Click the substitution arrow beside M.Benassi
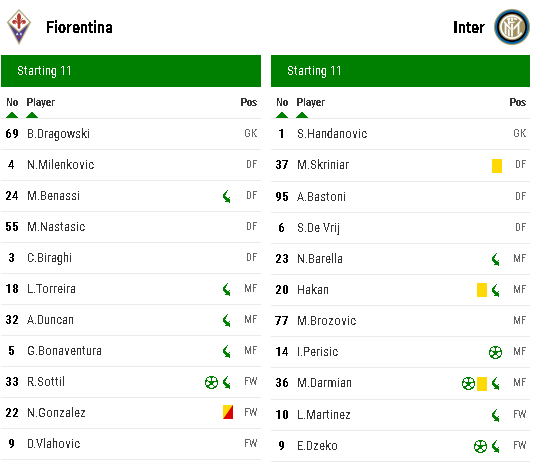The height and width of the screenshot is (466, 534). [227, 196]
